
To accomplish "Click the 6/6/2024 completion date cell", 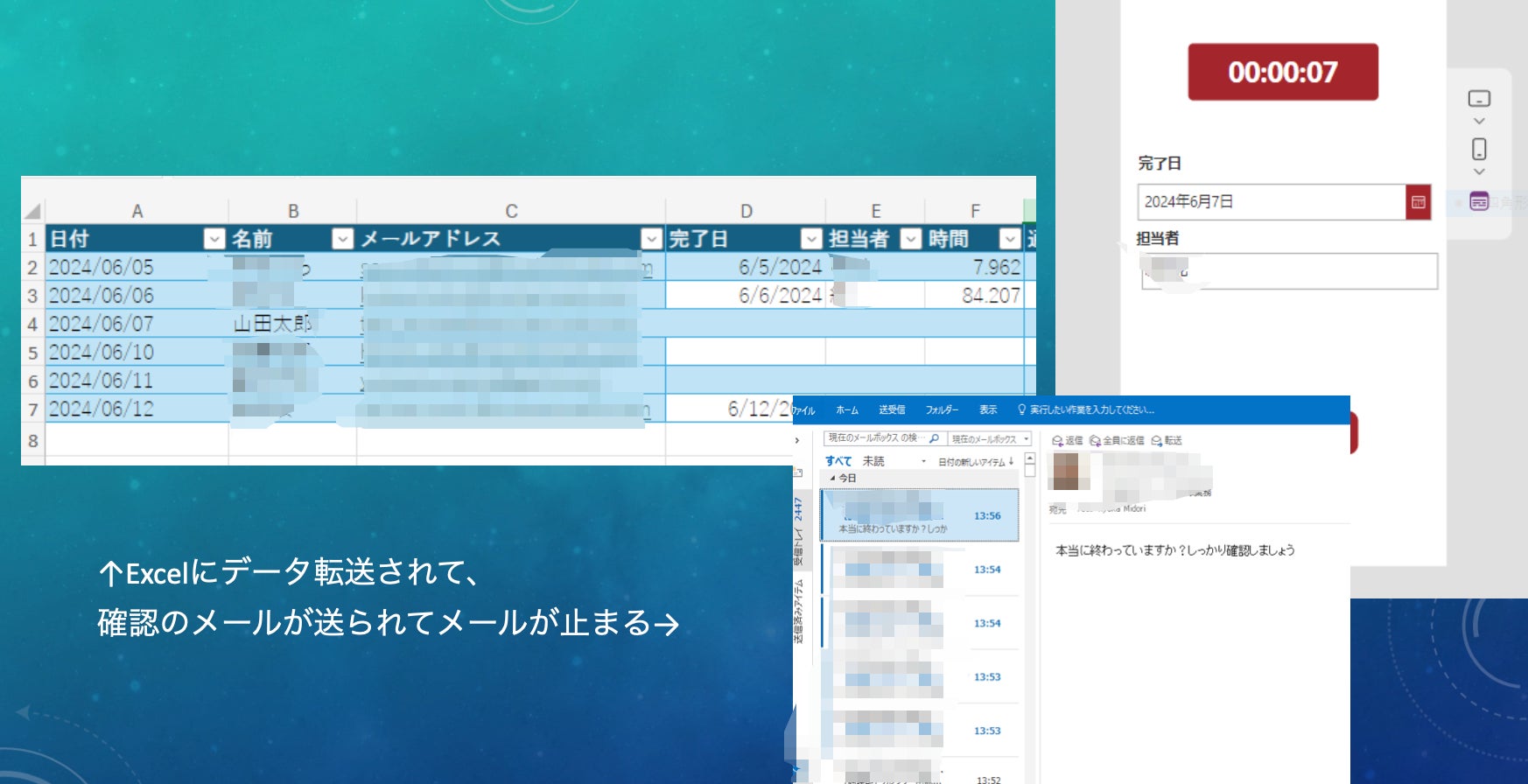I will tap(746, 295).
